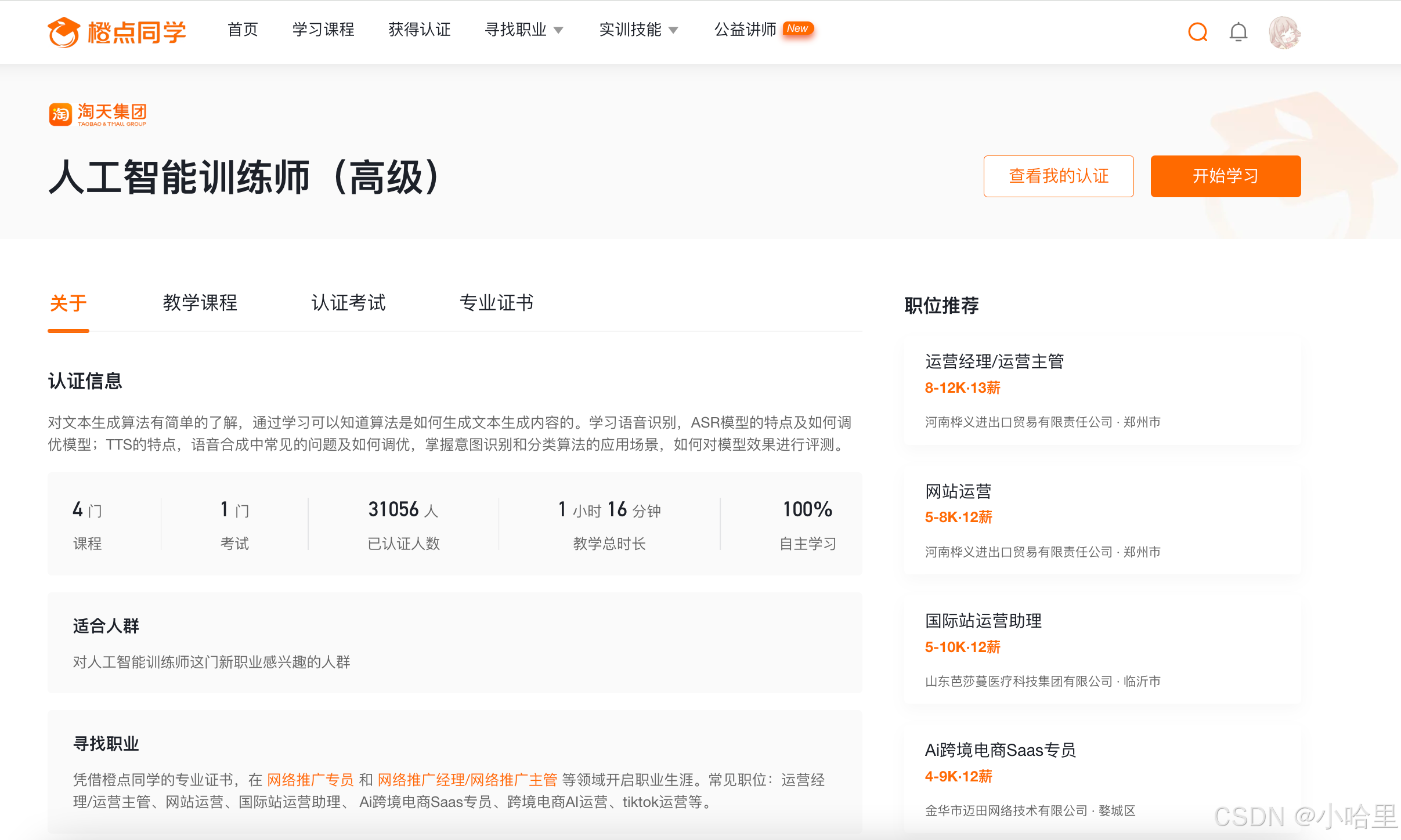Image resolution: width=1401 pixels, height=840 pixels.
Task: Select the 专业证书 tab
Action: click(496, 303)
